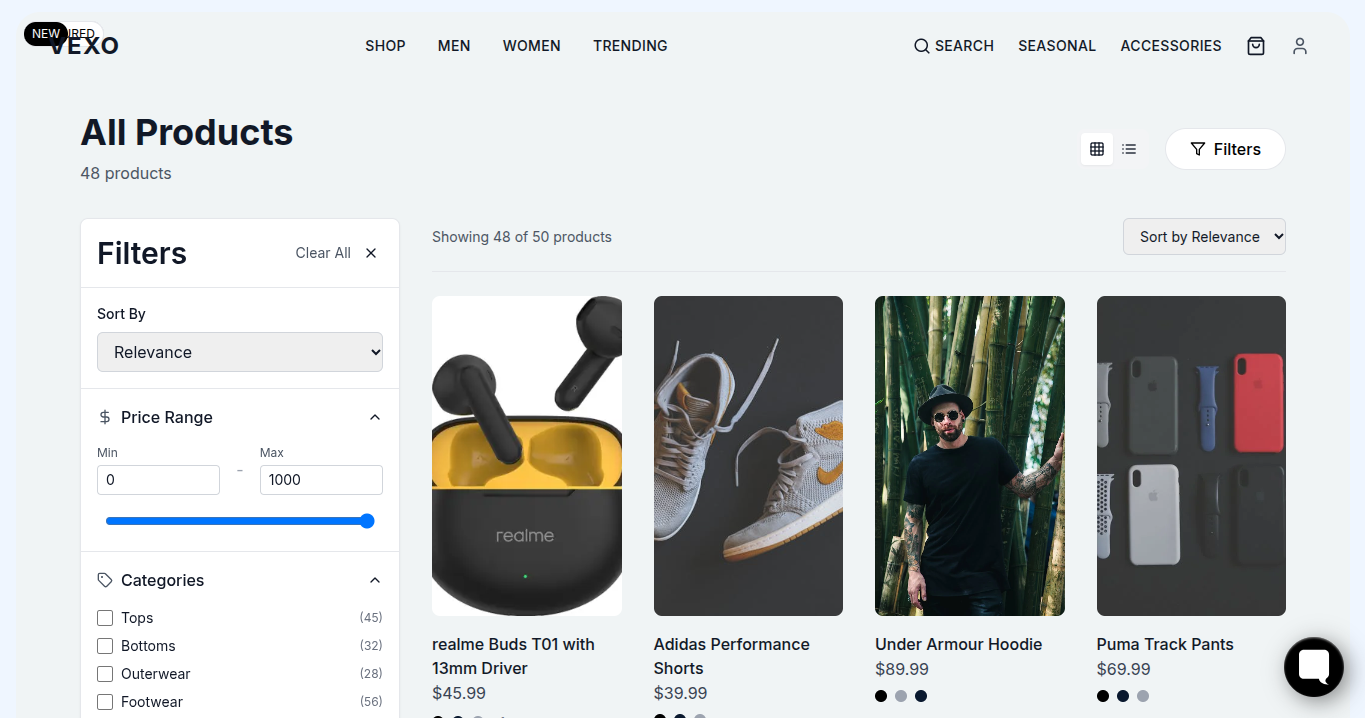1365x718 pixels.
Task: Click the Price Range dollar icon
Action: point(104,417)
